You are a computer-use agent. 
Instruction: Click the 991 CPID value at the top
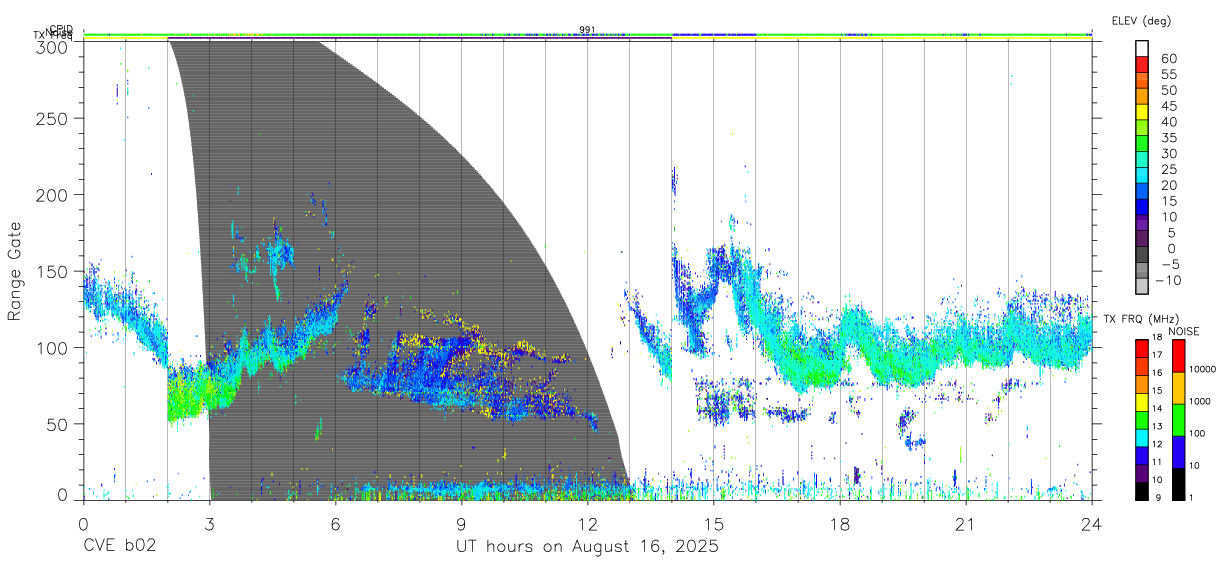pos(587,30)
